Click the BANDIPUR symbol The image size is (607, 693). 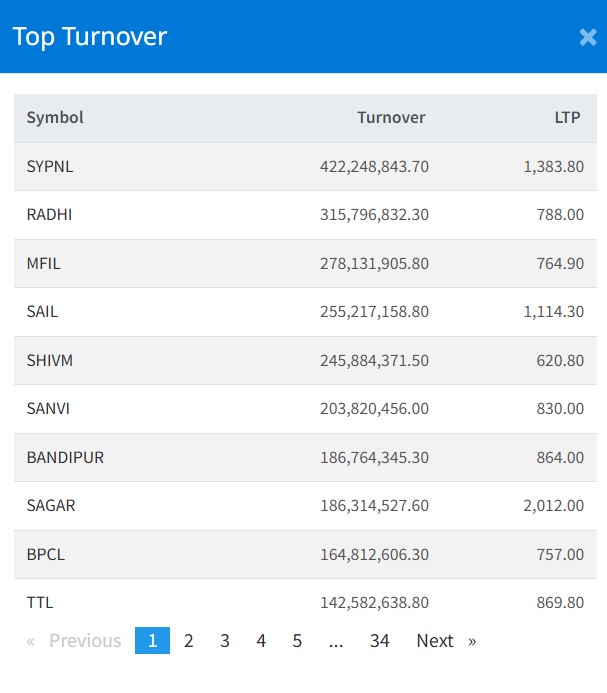pyautogui.click(x=65, y=457)
